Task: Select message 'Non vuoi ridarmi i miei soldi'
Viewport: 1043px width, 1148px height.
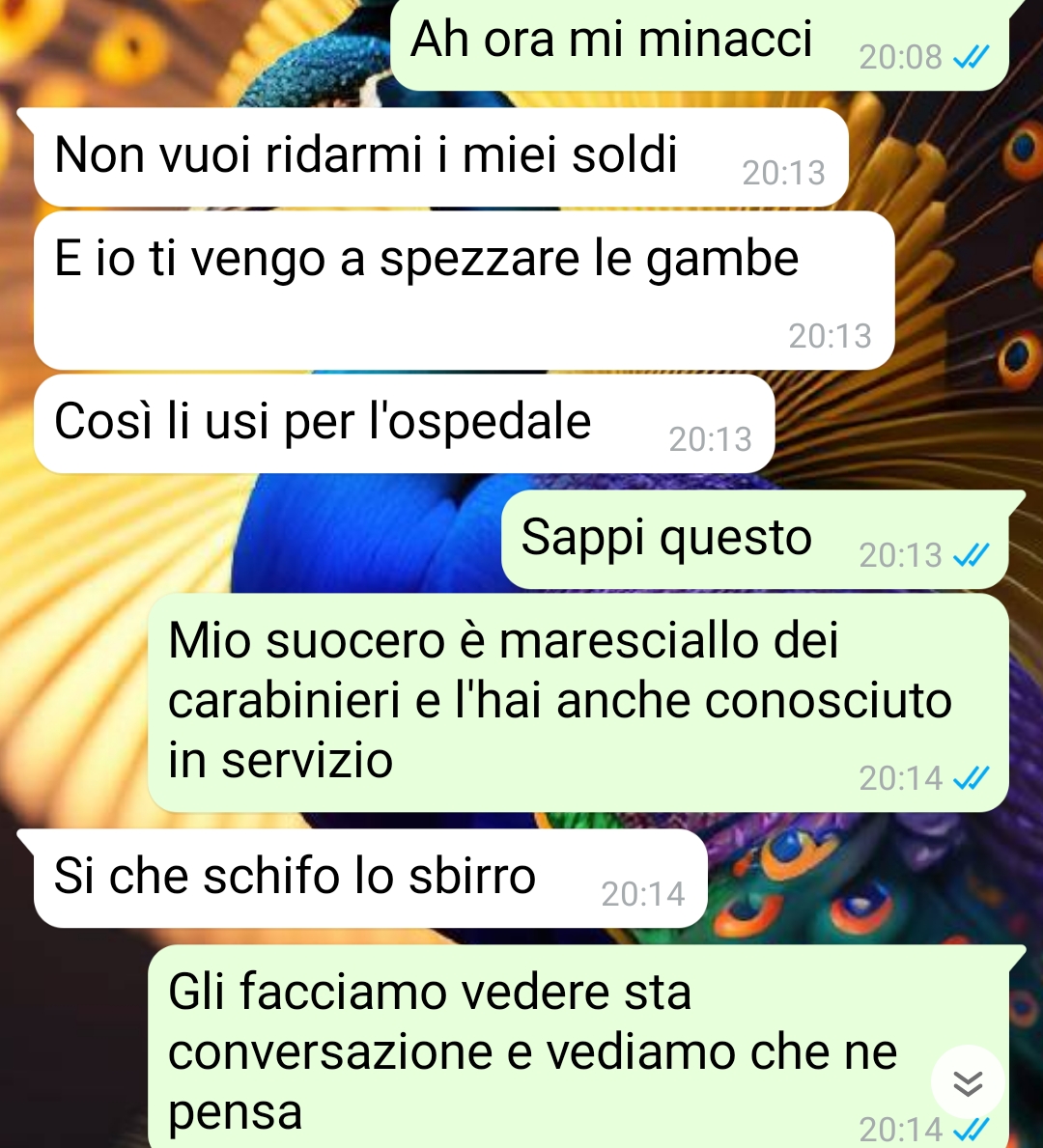Action: click(441, 157)
